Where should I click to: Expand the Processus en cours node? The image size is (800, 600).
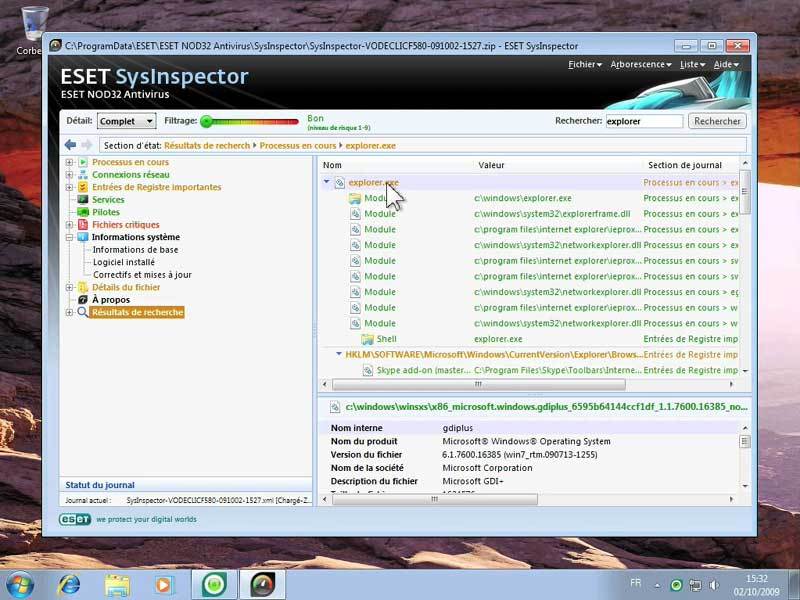[69, 162]
